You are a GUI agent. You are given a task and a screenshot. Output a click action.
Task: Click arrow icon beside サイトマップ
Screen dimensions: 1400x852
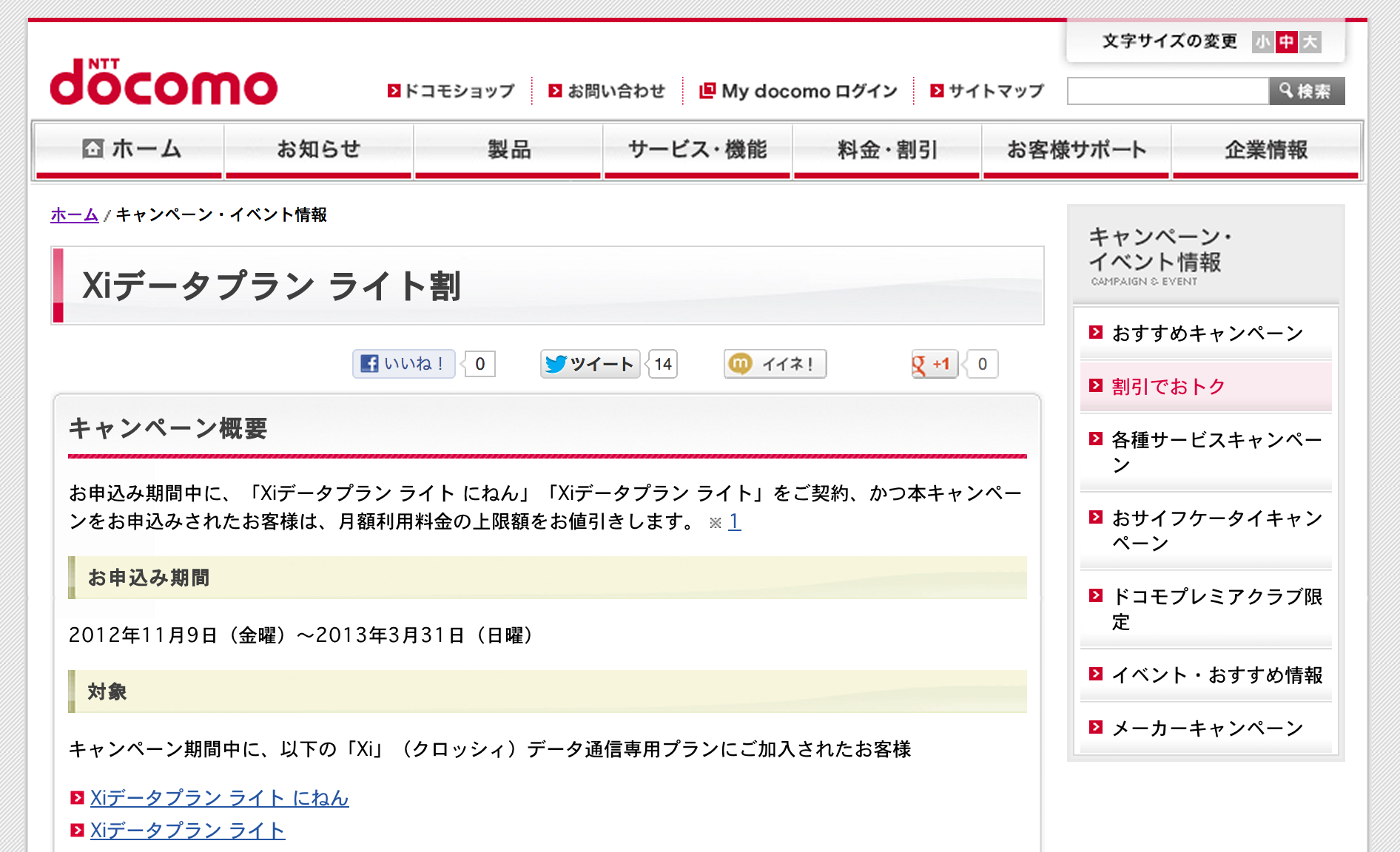pos(937,91)
